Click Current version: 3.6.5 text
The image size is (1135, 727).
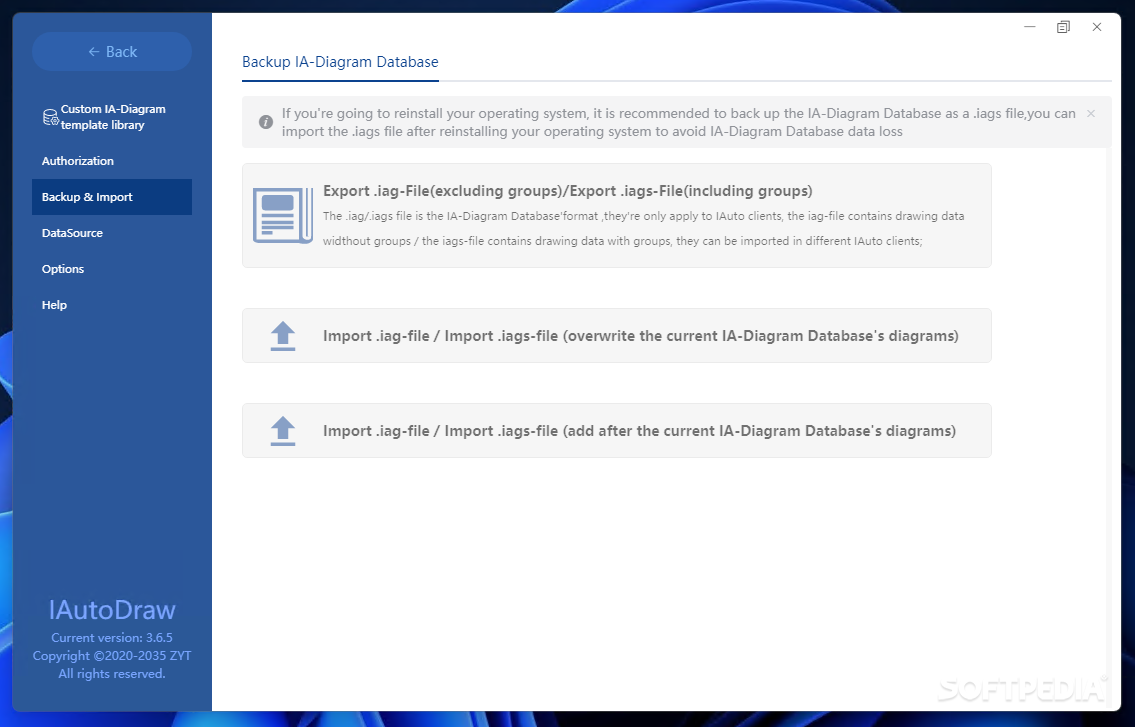click(x=112, y=638)
